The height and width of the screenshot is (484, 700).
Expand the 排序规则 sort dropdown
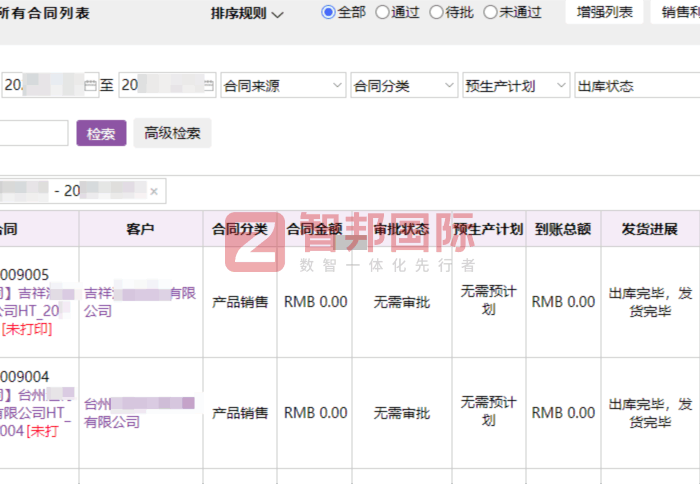tap(247, 14)
